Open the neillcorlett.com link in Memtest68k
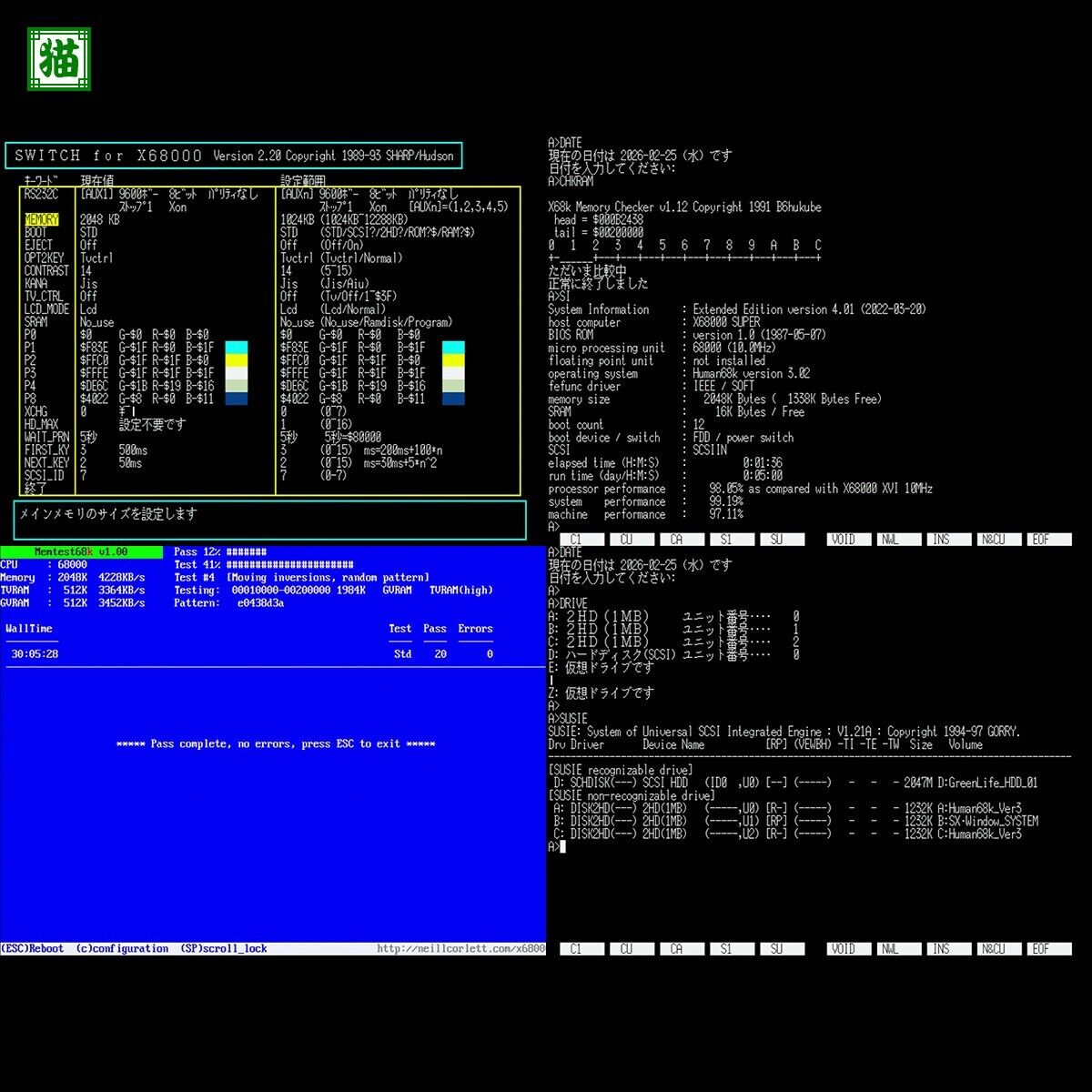Viewport: 1092px width, 1092px height. coord(461,948)
